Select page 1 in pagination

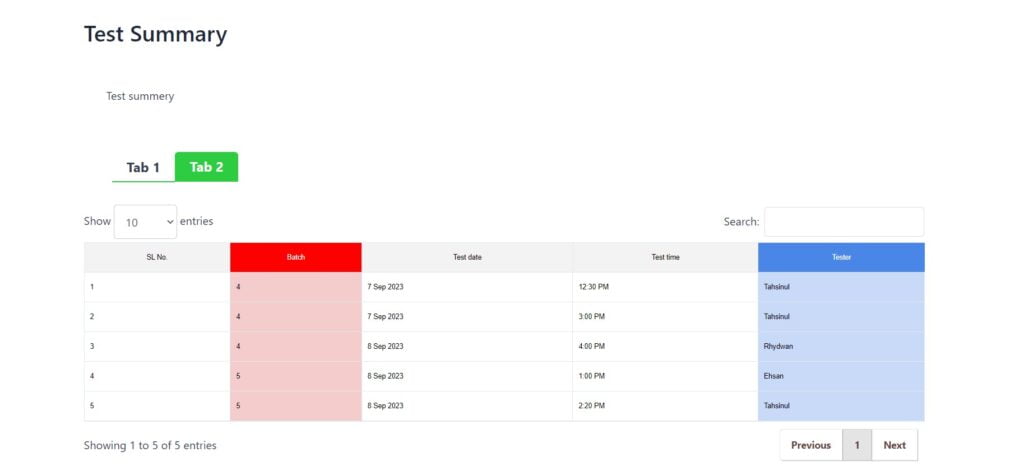pos(857,445)
